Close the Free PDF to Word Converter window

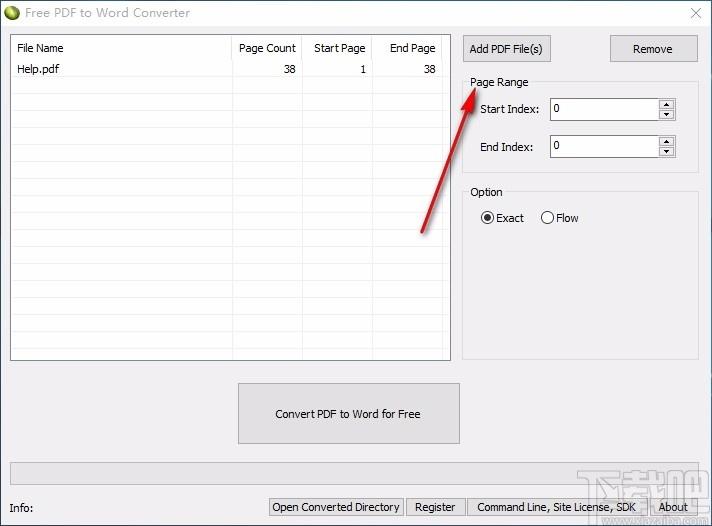tap(696, 13)
